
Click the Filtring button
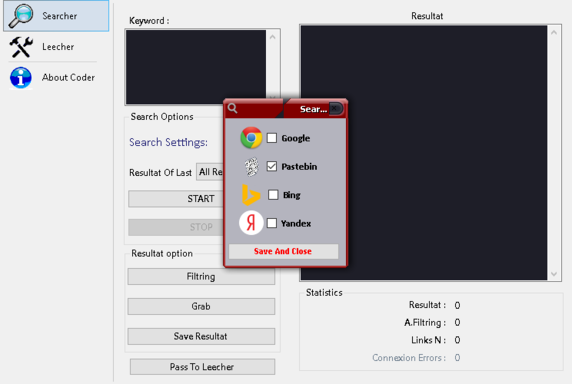[201, 276]
